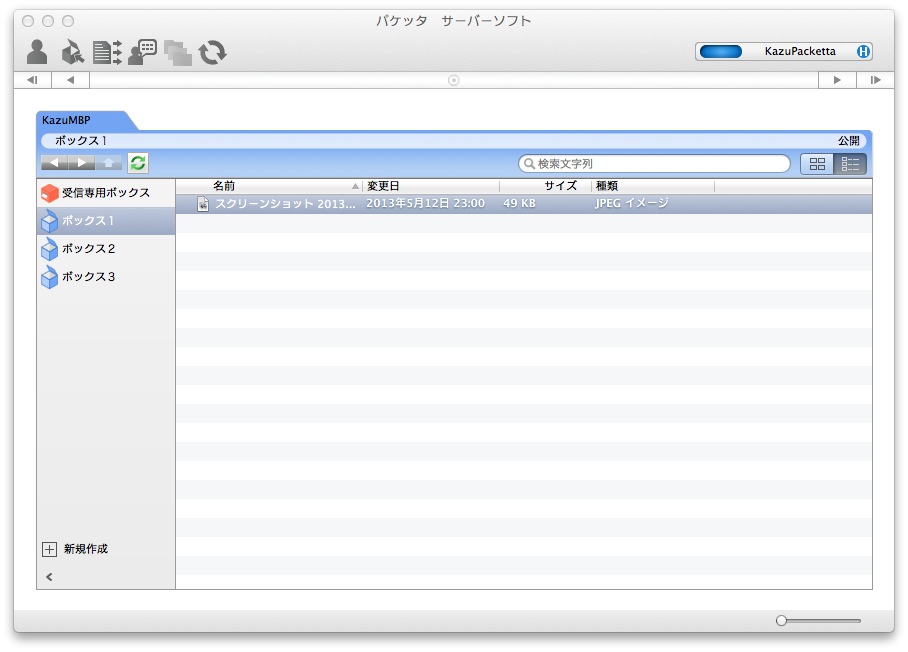Open the user chat message icon
908x652 pixels.
142,51
